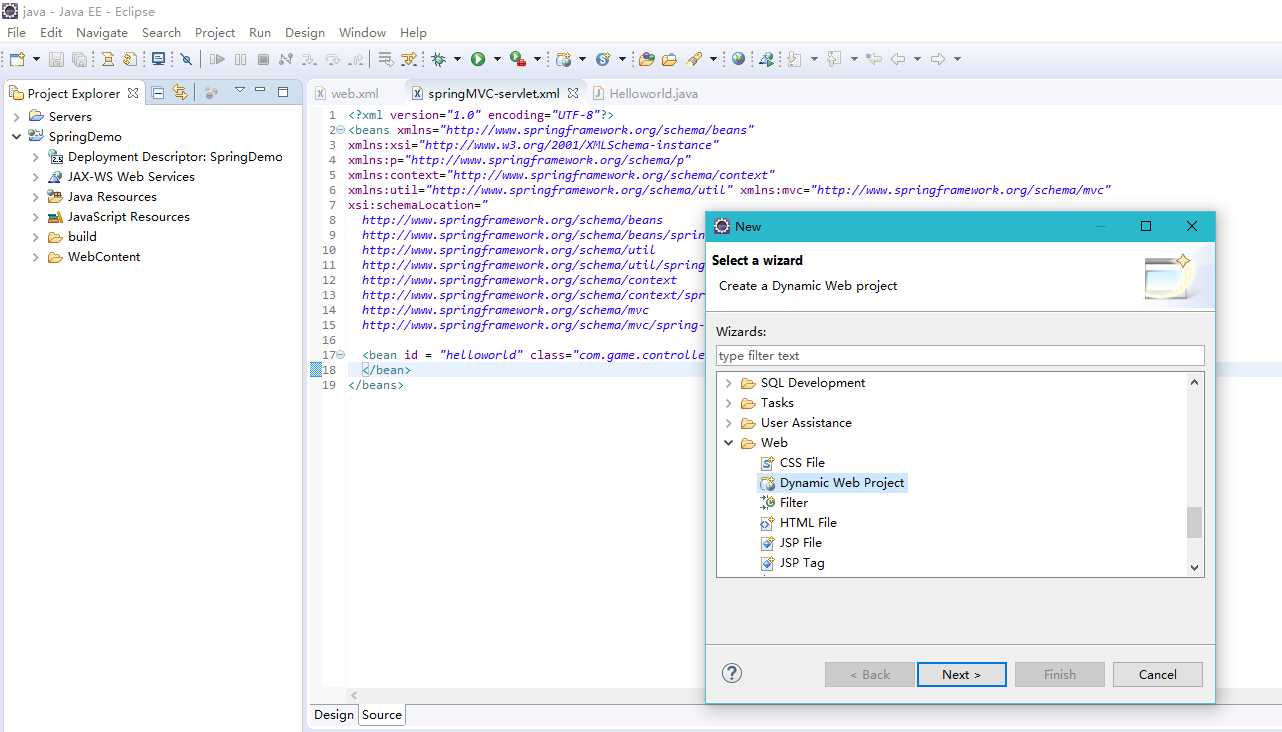This screenshot has height=732, width=1282.
Task: Click the Last Edit Location icon
Action: 874,59
